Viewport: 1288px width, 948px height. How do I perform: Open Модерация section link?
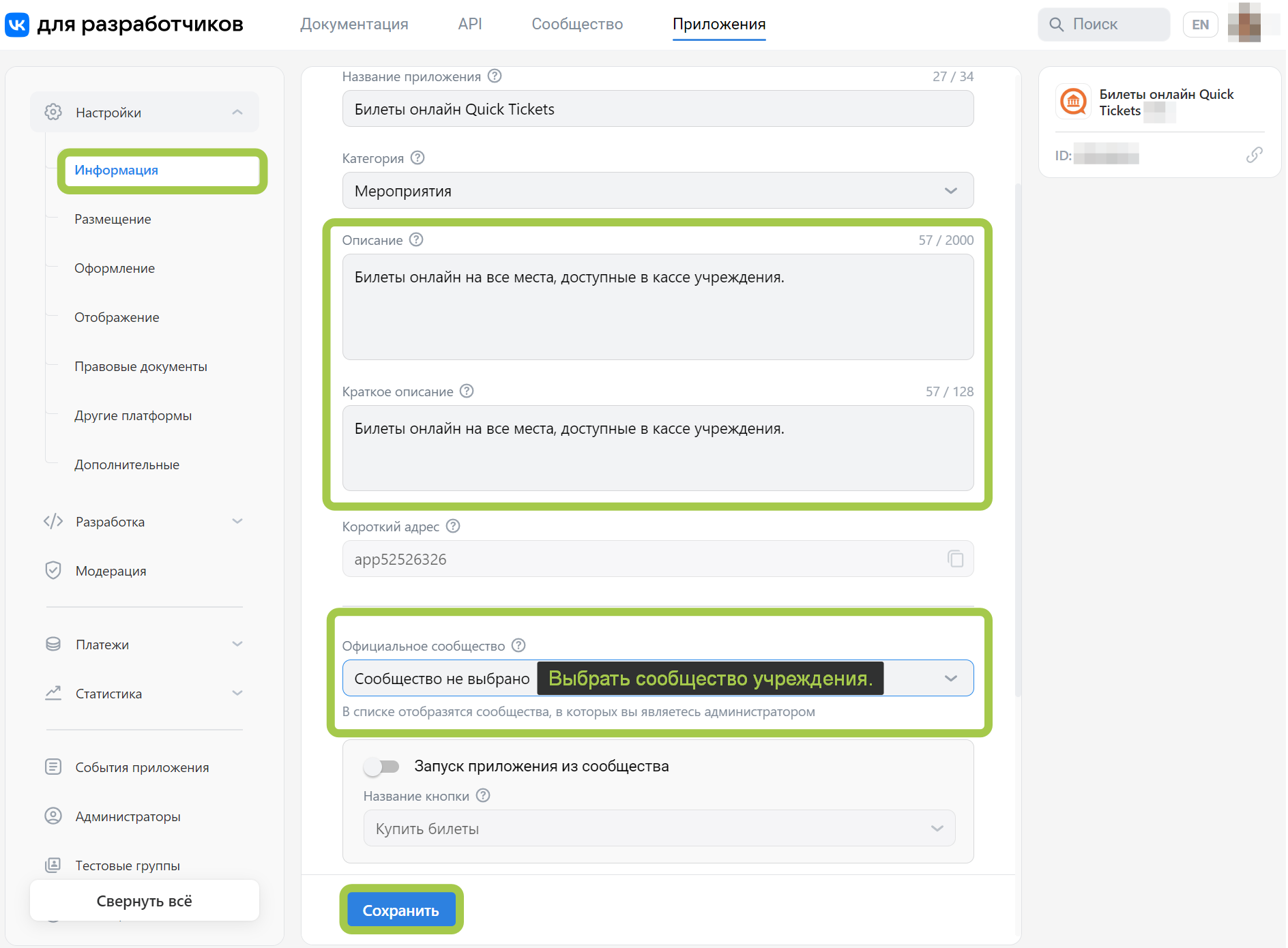(x=111, y=571)
